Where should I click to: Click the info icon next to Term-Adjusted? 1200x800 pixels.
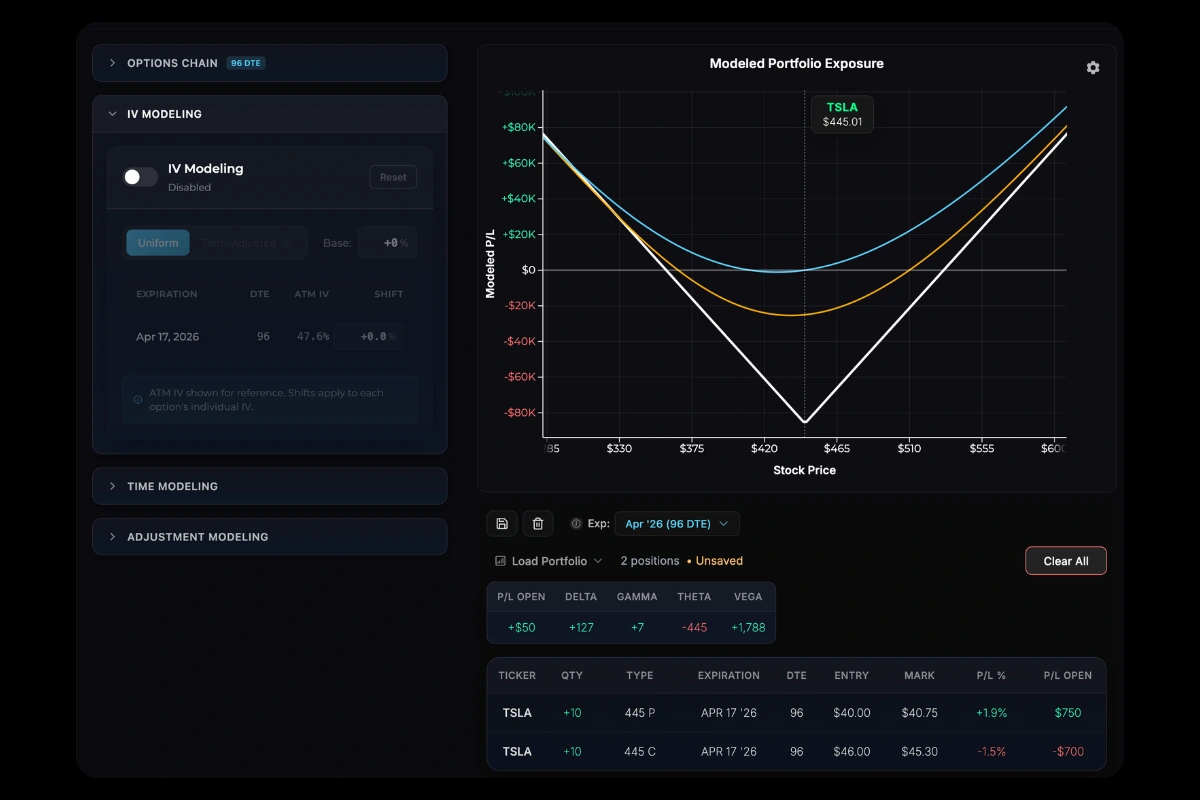pos(286,242)
